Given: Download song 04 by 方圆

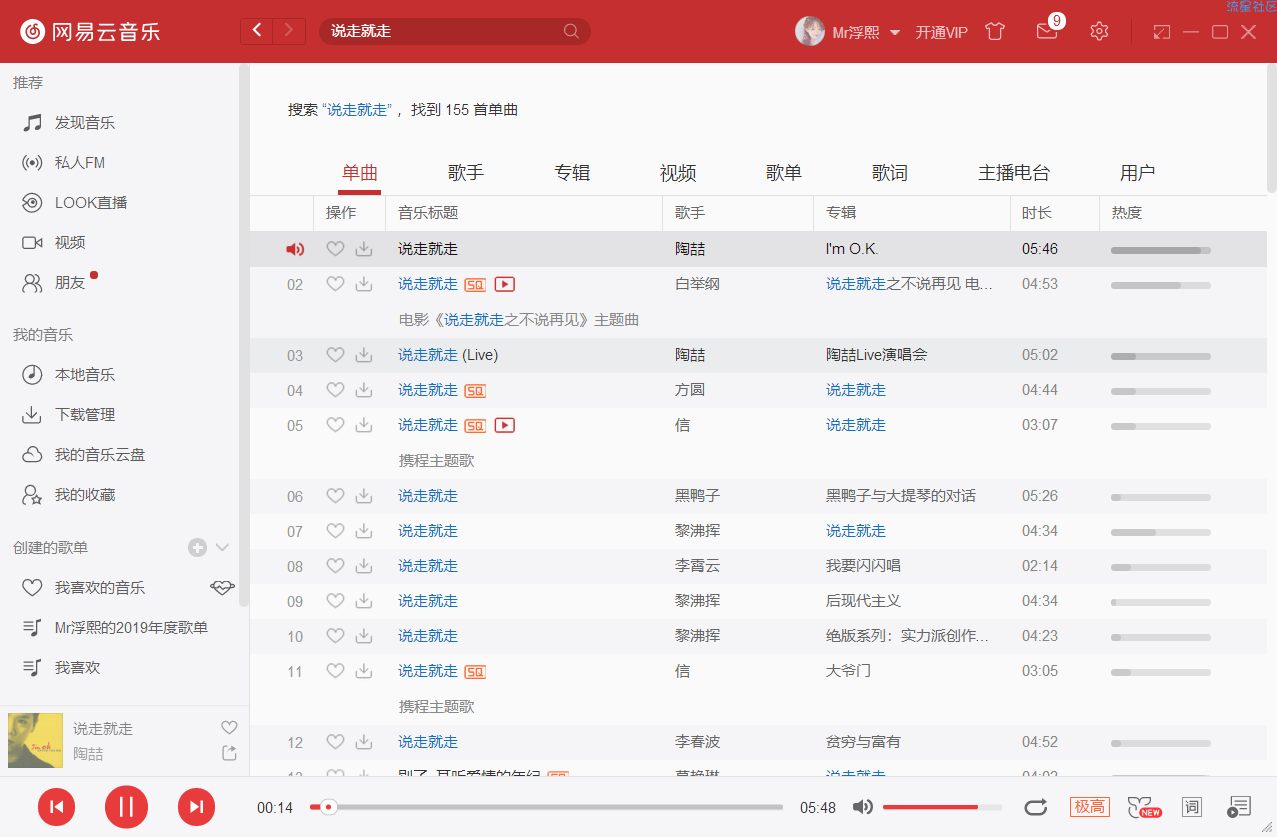Looking at the screenshot, I should [x=364, y=390].
